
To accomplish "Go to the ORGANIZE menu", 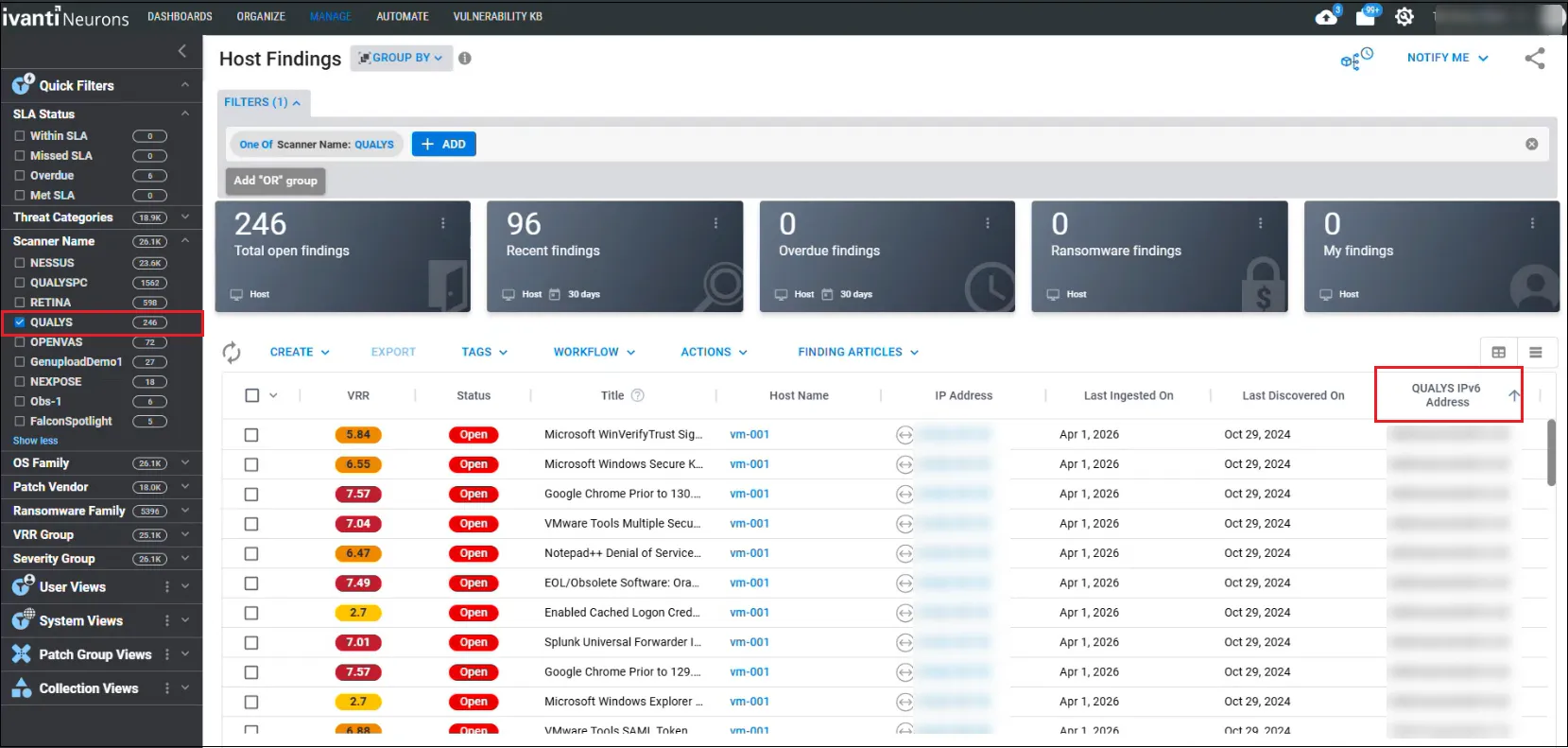I will (261, 17).
